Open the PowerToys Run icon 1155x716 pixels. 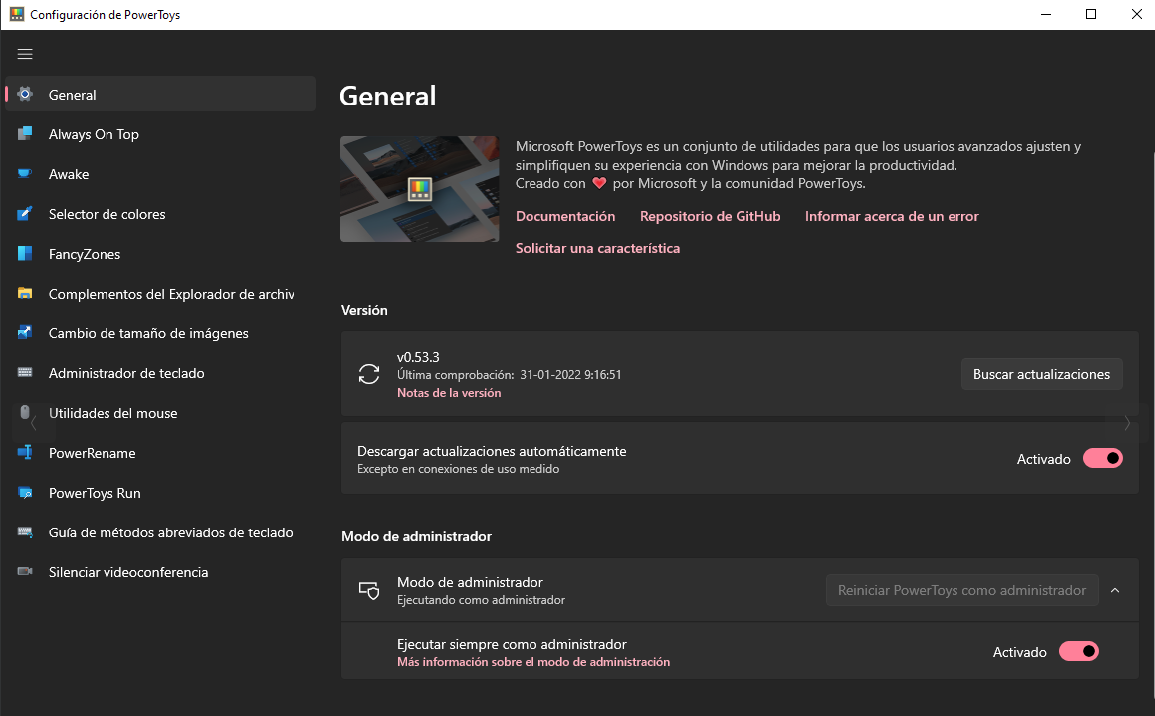[25, 493]
